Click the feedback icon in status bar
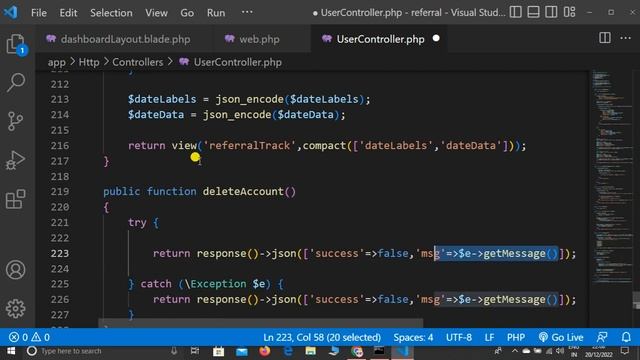 (602, 337)
